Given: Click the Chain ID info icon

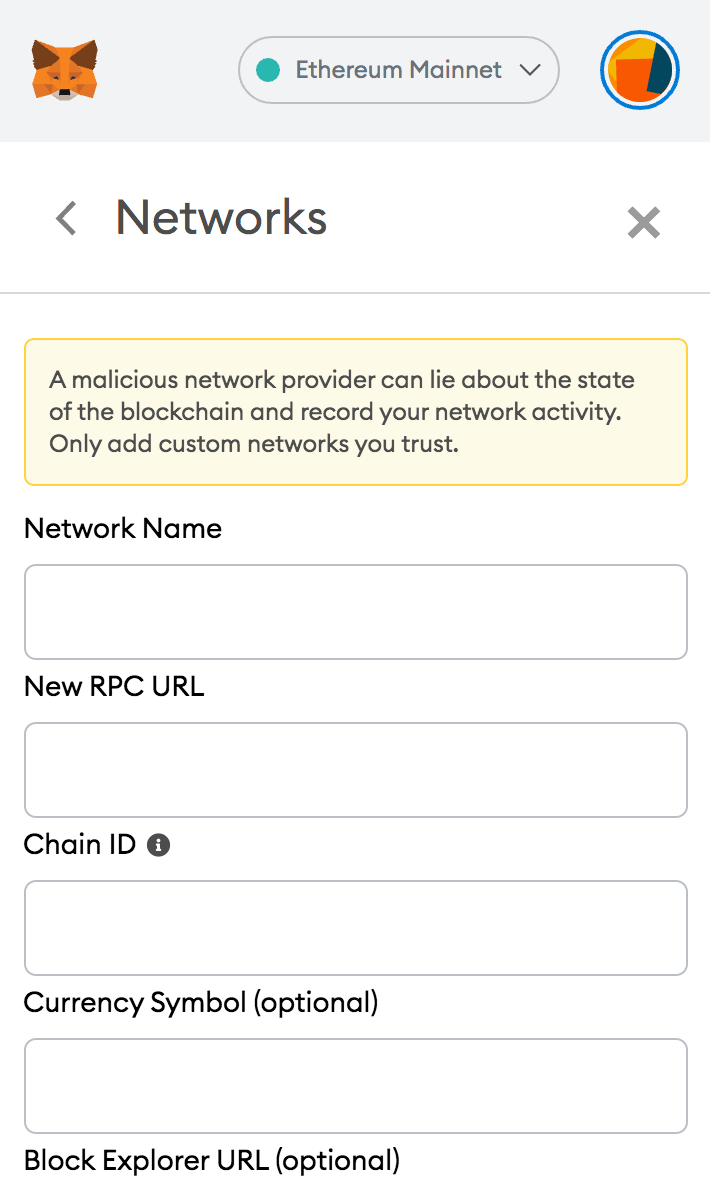Looking at the screenshot, I should [158, 845].
